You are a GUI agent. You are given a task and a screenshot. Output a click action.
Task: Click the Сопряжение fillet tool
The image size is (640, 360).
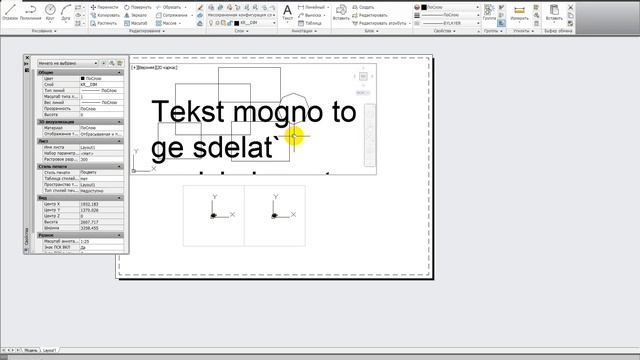171,15
